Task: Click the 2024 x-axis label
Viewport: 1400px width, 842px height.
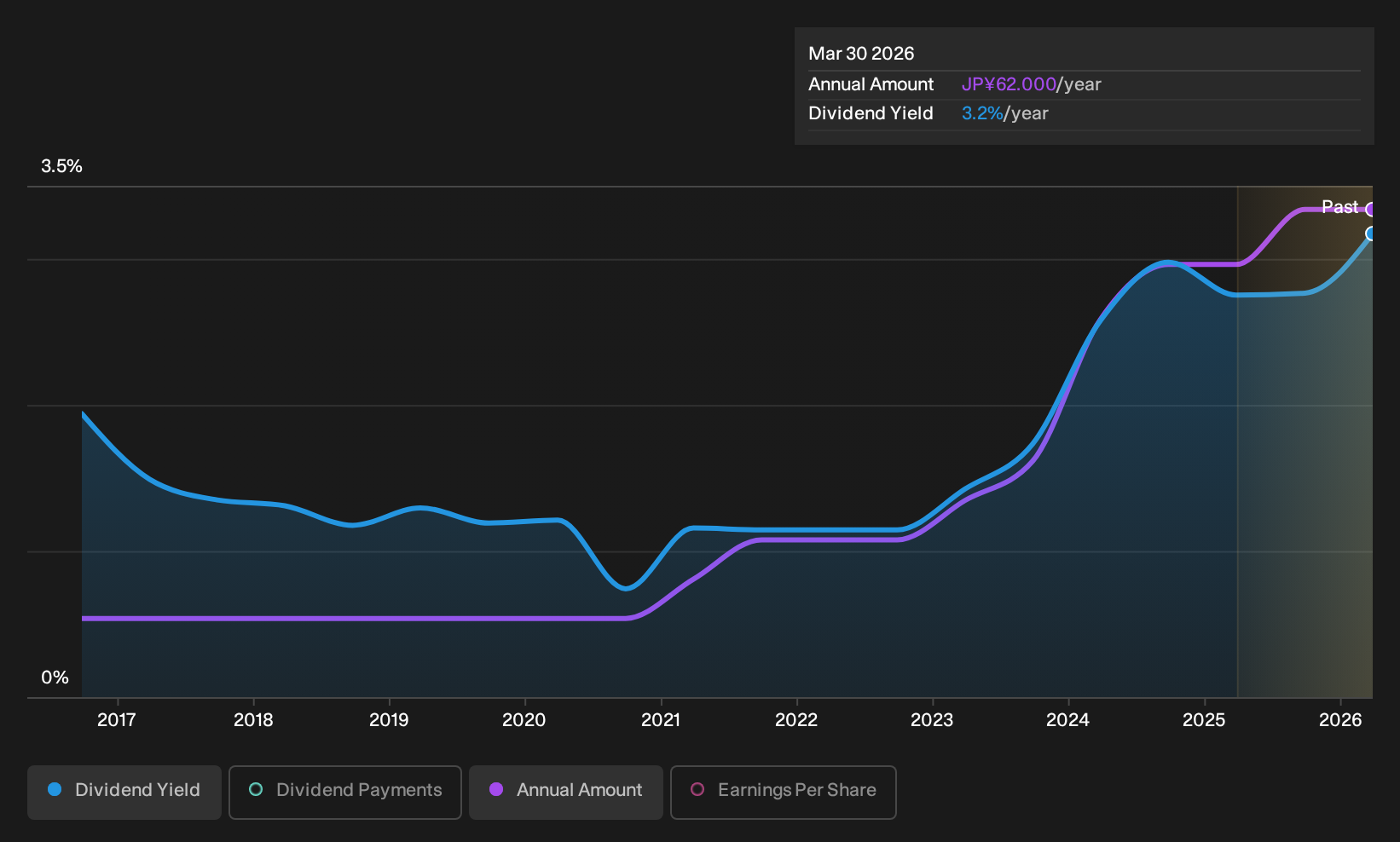Action: [1067, 720]
